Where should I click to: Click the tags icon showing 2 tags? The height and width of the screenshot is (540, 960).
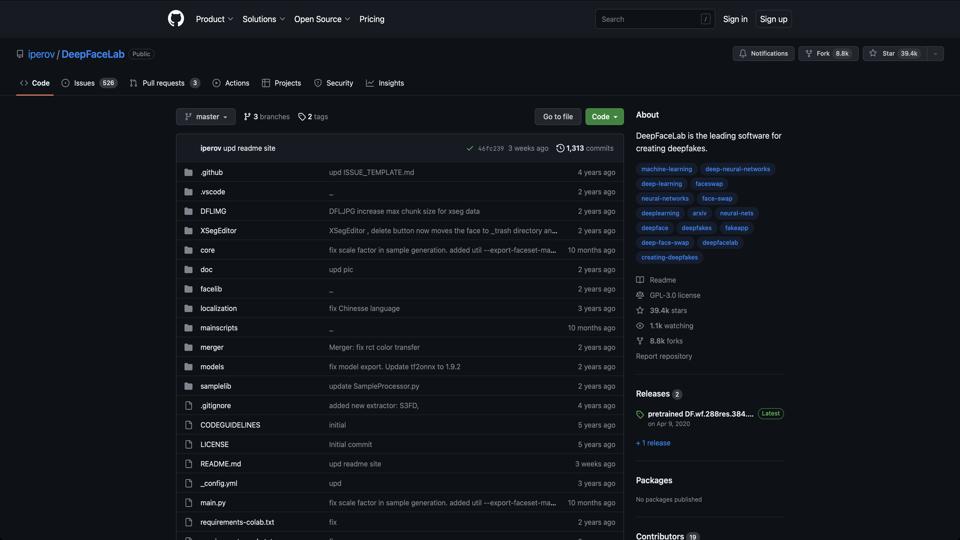(302, 117)
